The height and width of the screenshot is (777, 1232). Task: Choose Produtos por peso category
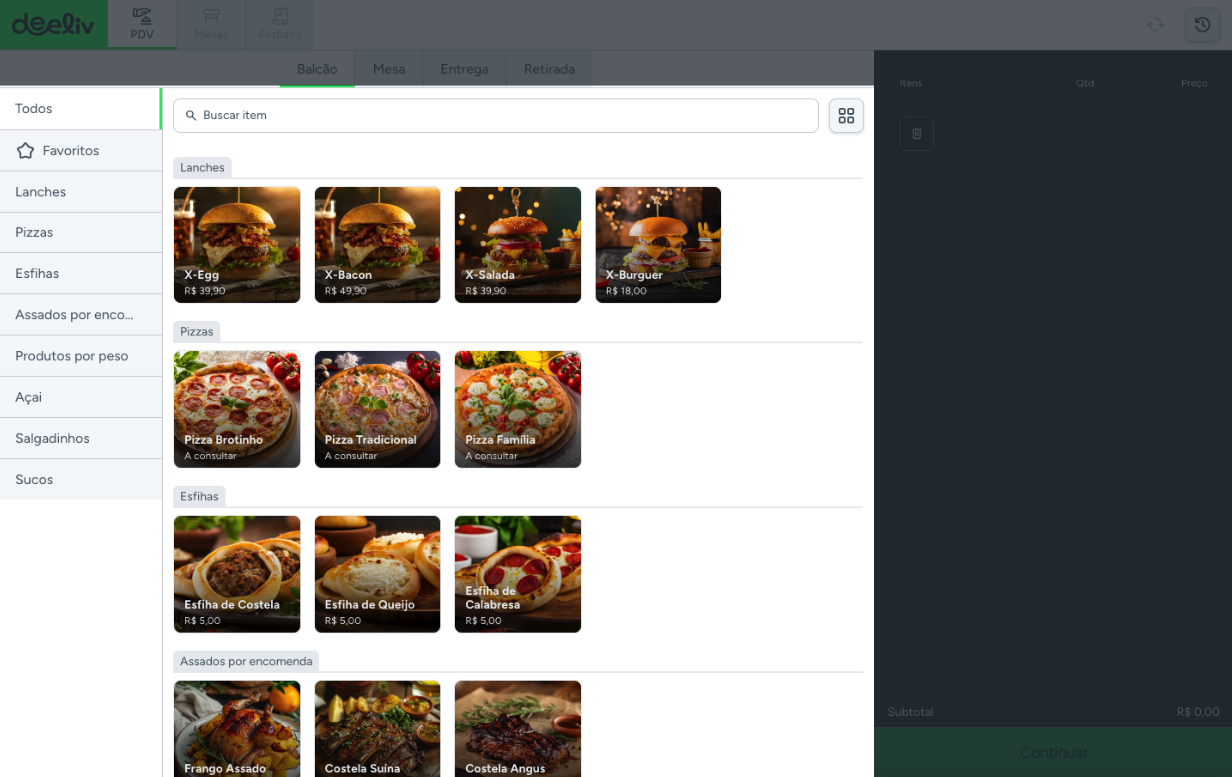(80, 356)
